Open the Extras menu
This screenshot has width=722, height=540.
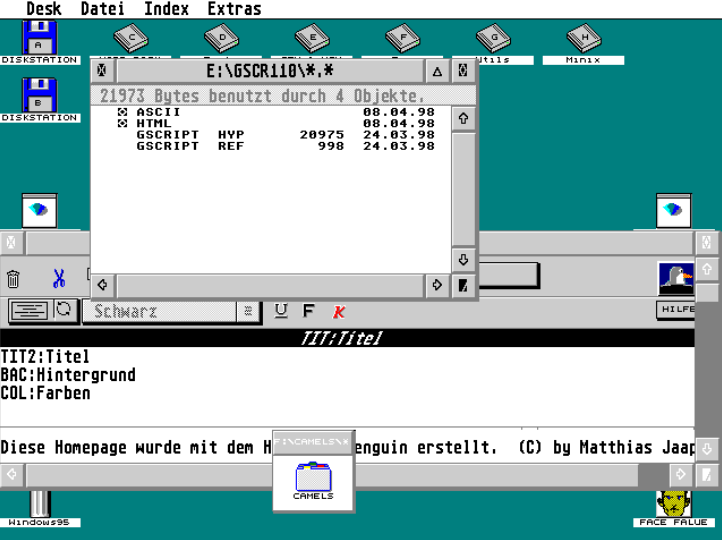[x=234, y=9]
